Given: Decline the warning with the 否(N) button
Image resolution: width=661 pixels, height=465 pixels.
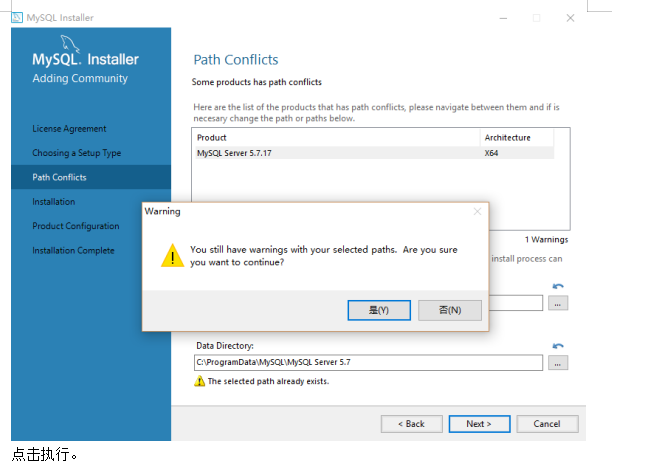Looking at the screenshot, I should pos(450,310).
